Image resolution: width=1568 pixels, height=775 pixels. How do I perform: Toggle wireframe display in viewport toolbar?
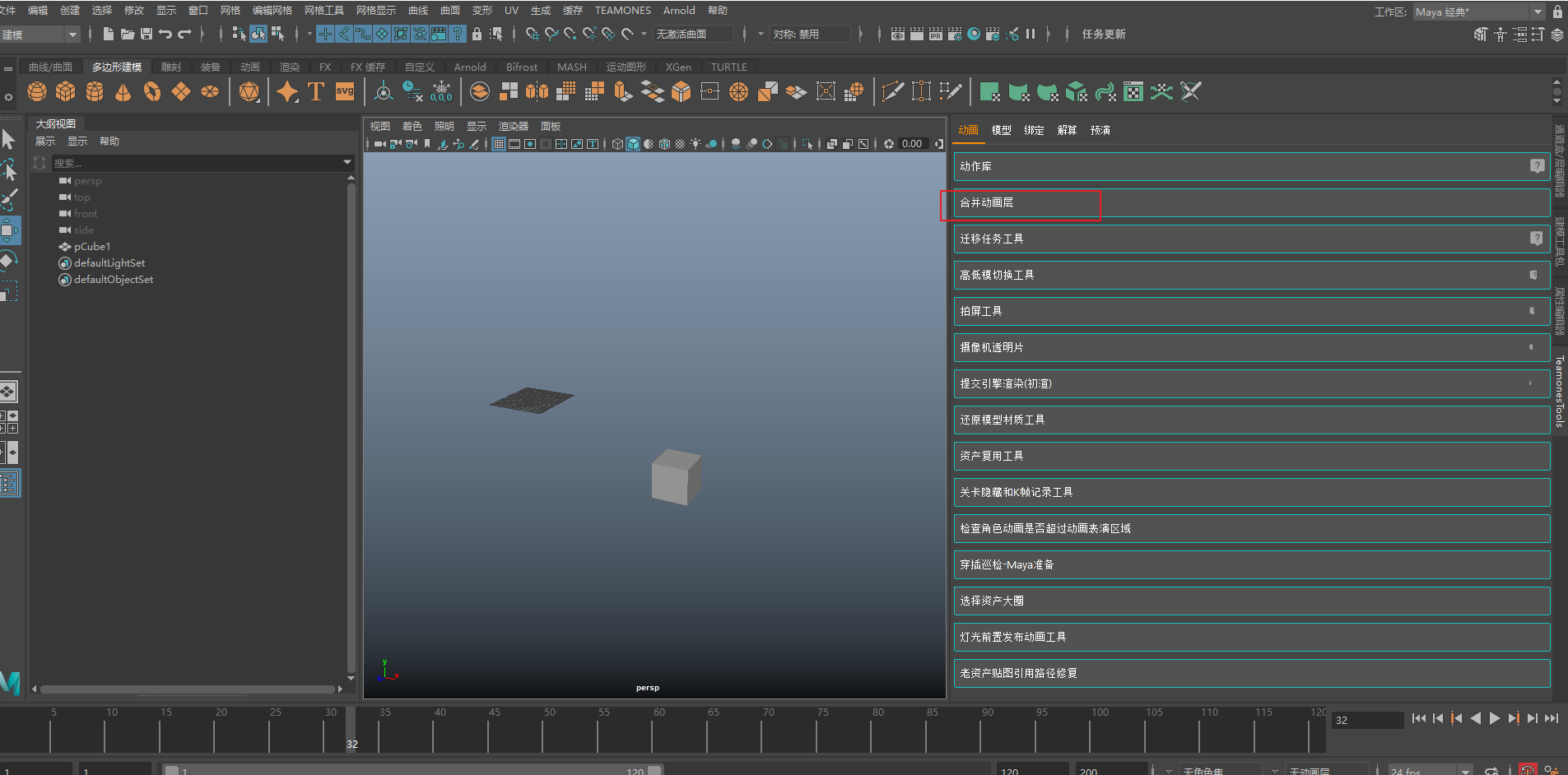click(x=617, y=144)
